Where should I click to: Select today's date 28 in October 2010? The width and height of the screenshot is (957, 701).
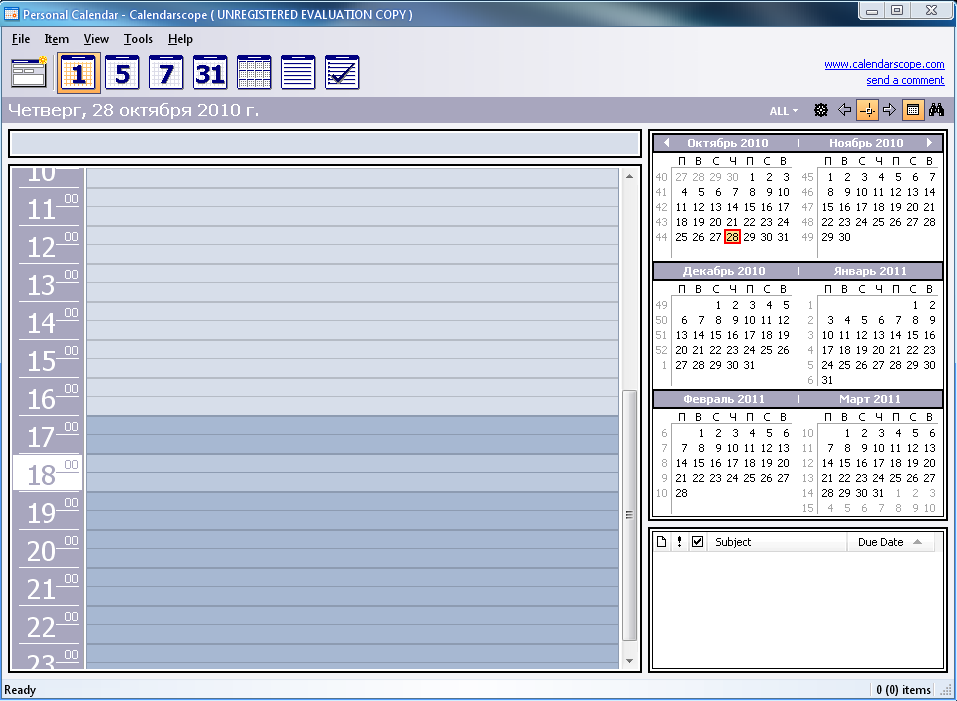[732, 237]
